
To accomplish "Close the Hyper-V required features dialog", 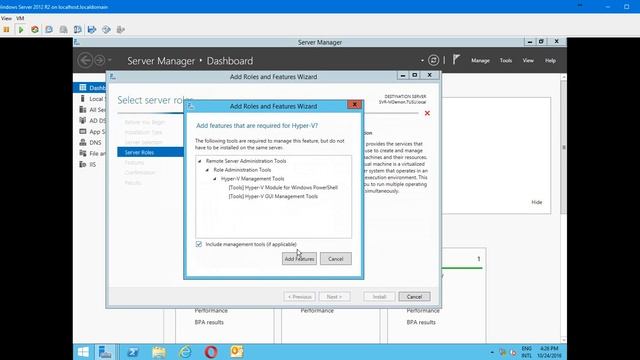I will pyautogui.click(x=354, y=105).
